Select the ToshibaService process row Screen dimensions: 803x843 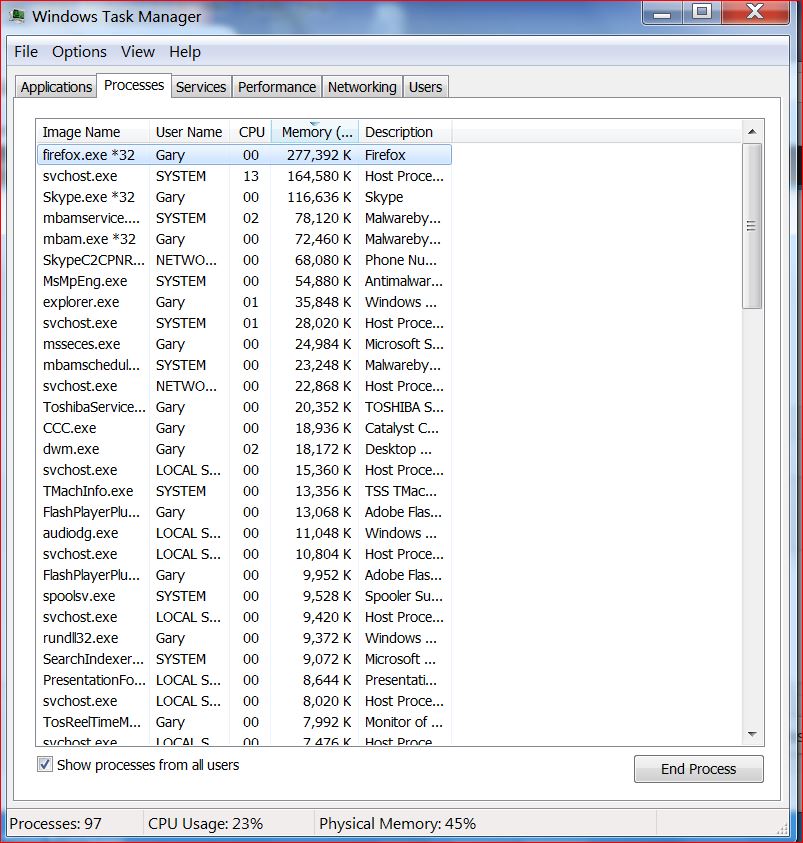(x=244, y=407)
